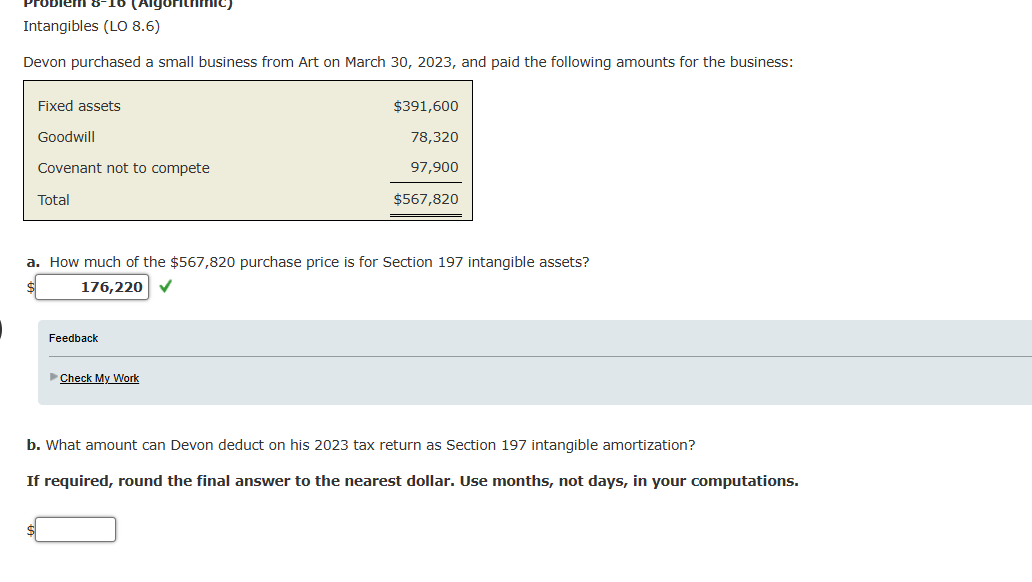The height and width of the screenshot is (582, 1032).
Task: Select the Fixed assets amount $391,600
Action: tap(426, 105)
